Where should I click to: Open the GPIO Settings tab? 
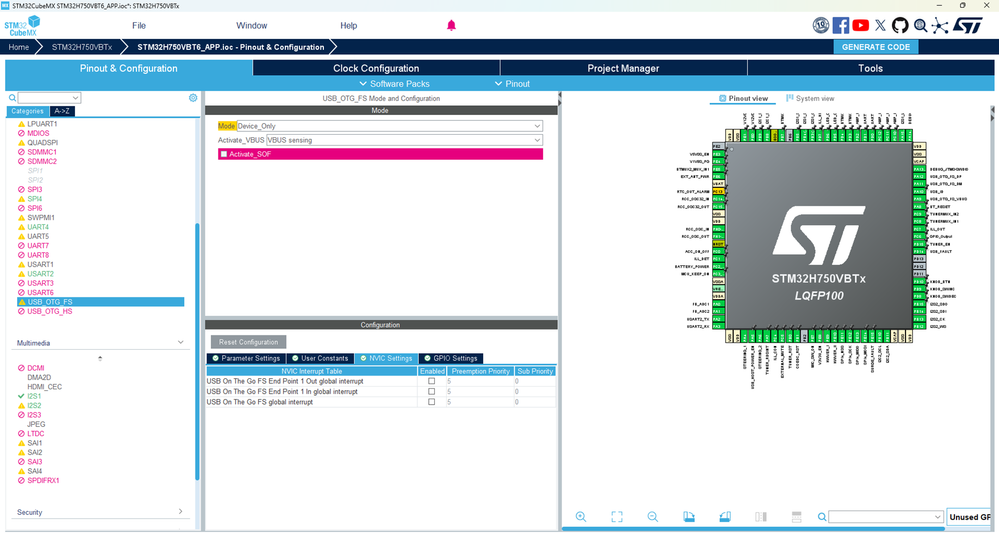point(450,358)
